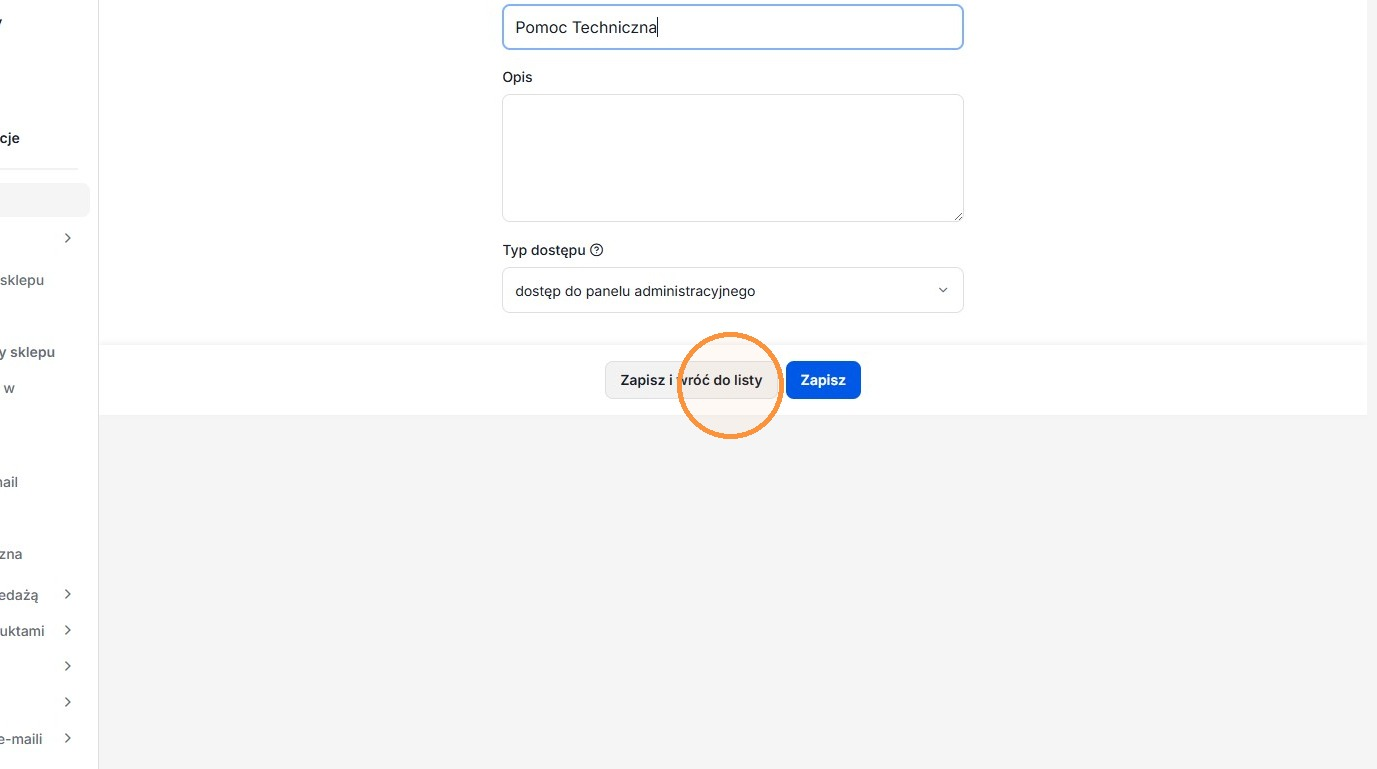Expand the sidebar chevron below the highlighted item
The image size is (1377, 769).
pyautogui.click(x=68, y=238)
